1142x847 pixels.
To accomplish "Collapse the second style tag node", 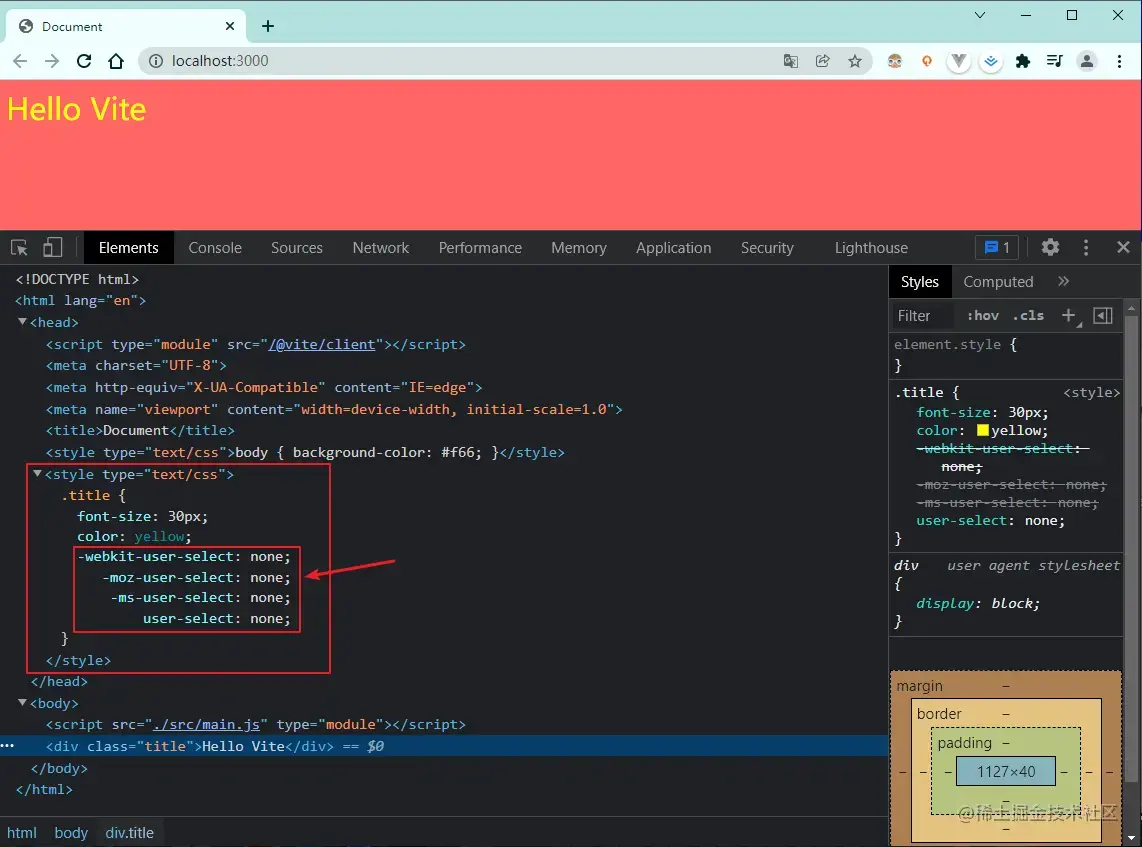I will [x=37, y=473].
